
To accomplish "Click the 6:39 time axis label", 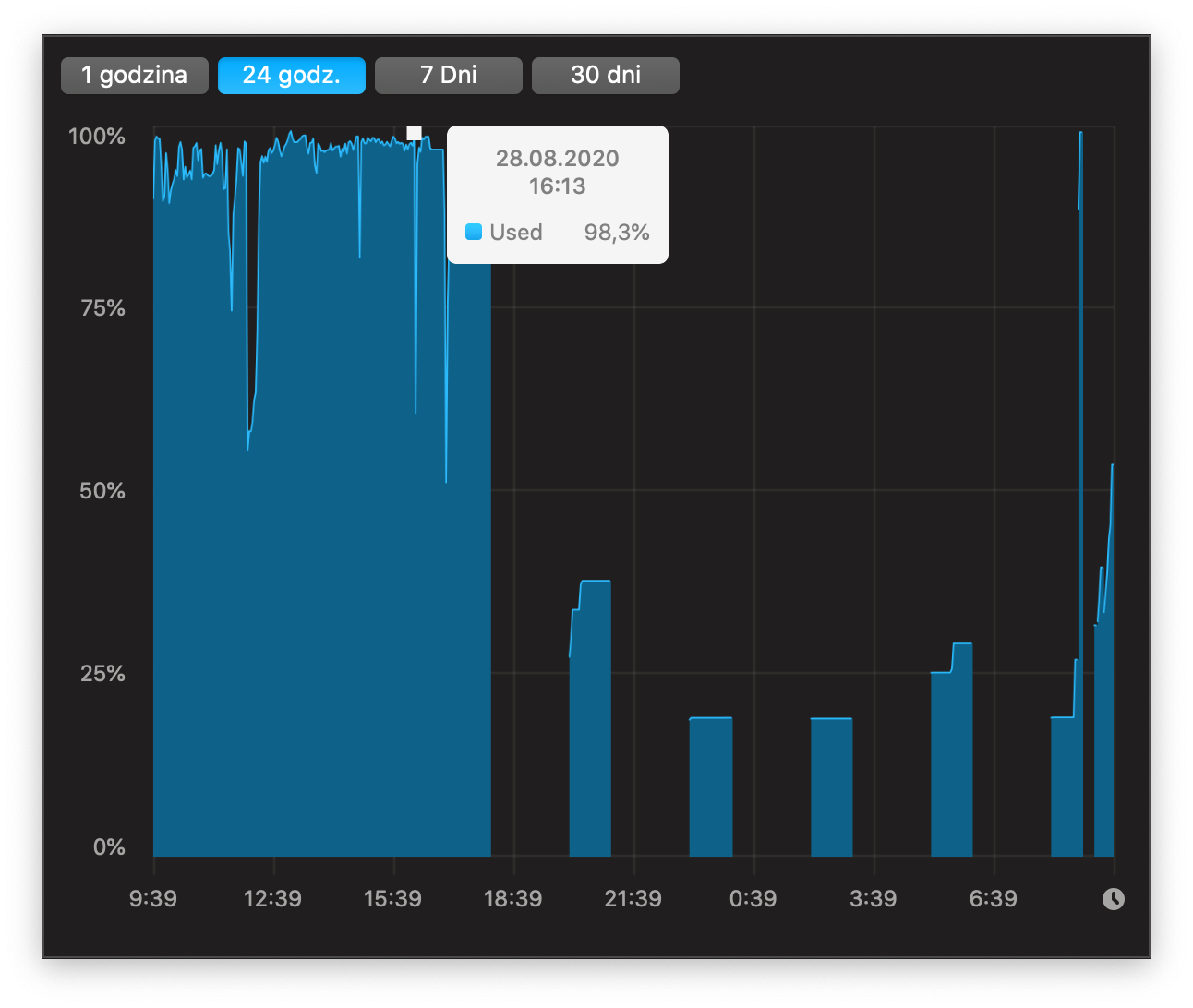I will [x=994, y=899].
